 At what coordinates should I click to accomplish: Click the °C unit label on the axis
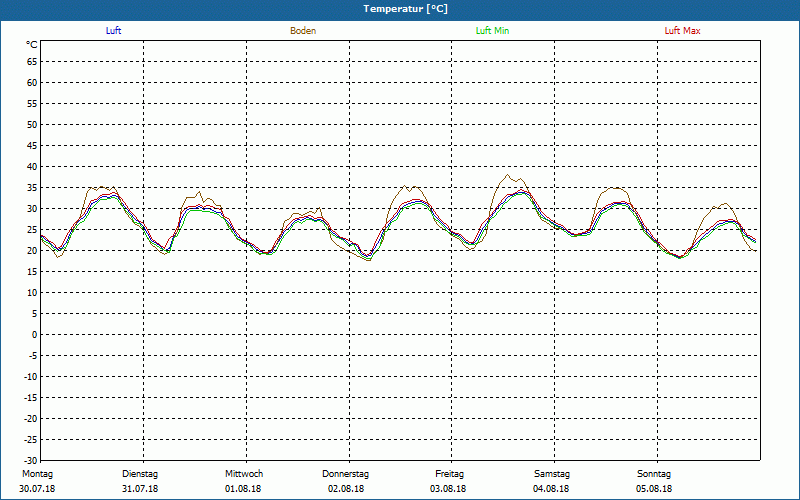click(32, 45)
